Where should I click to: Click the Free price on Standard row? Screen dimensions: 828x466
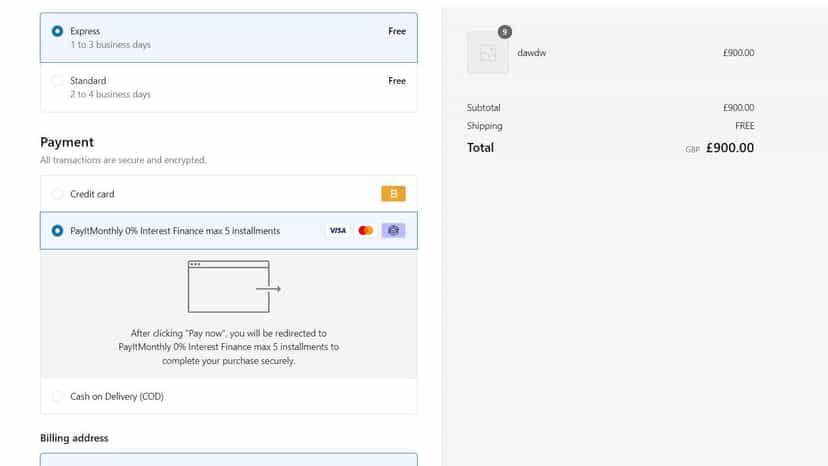pos(397,81)
